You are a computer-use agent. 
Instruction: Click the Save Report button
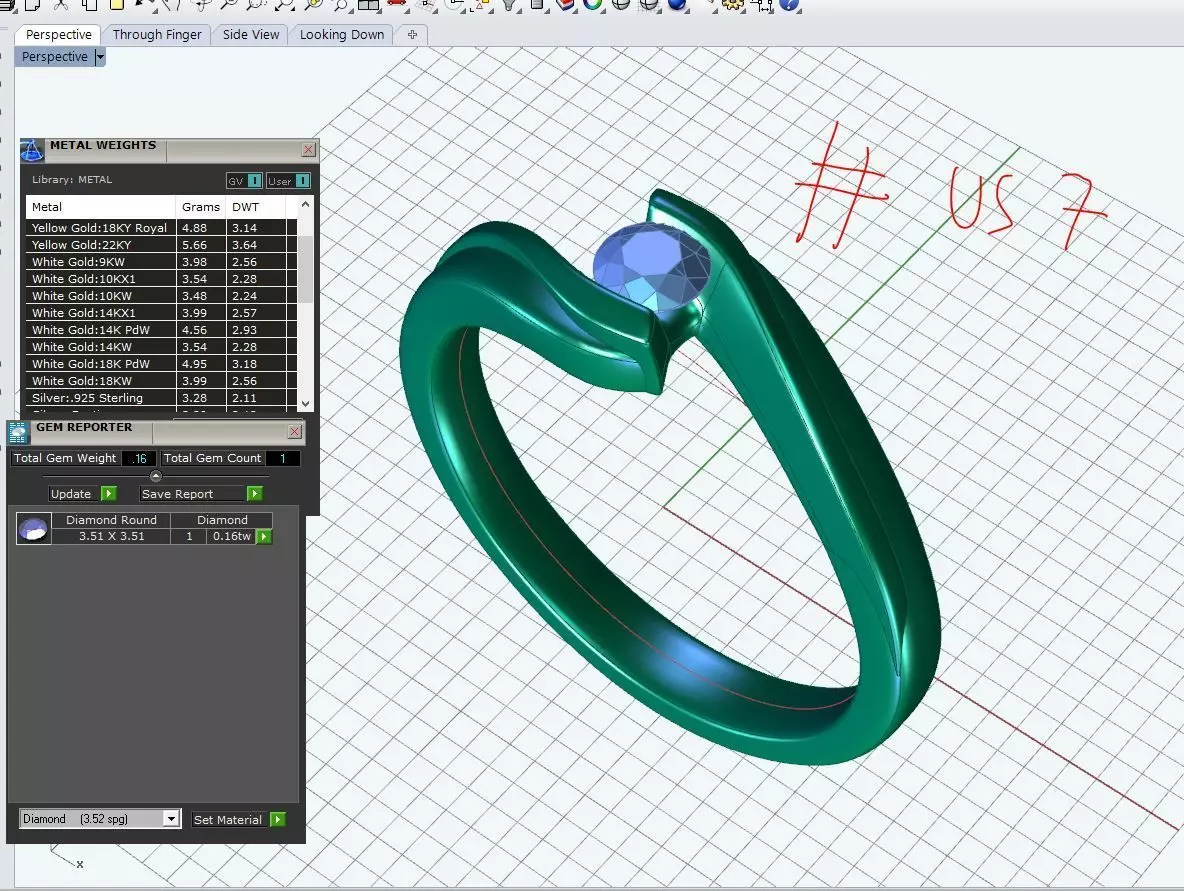(193, 494)
